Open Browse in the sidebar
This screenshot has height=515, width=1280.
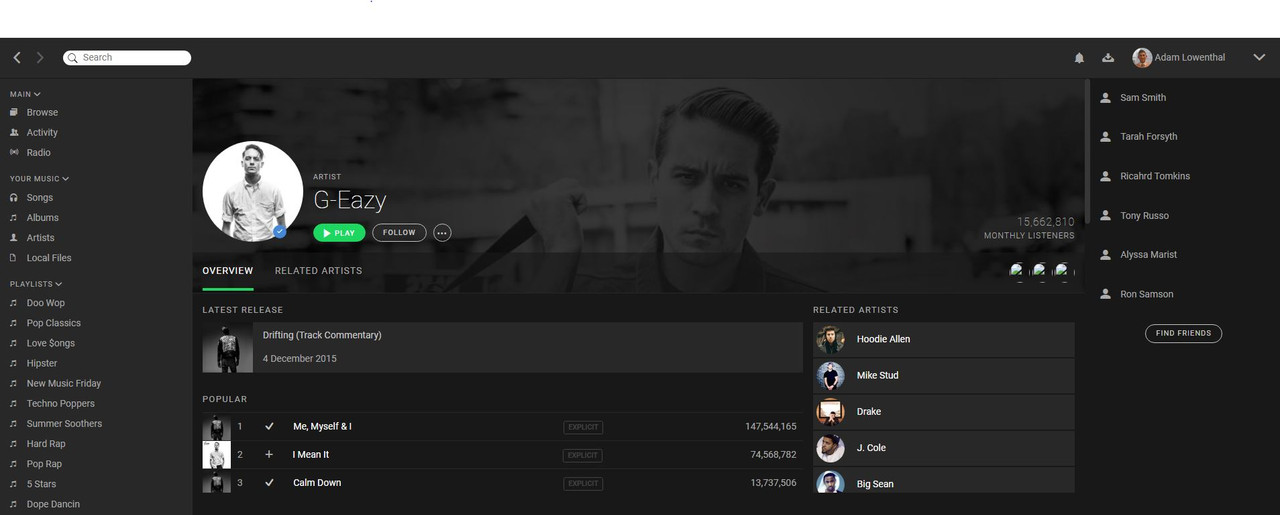pyautogui.click(x=42, y=113)
